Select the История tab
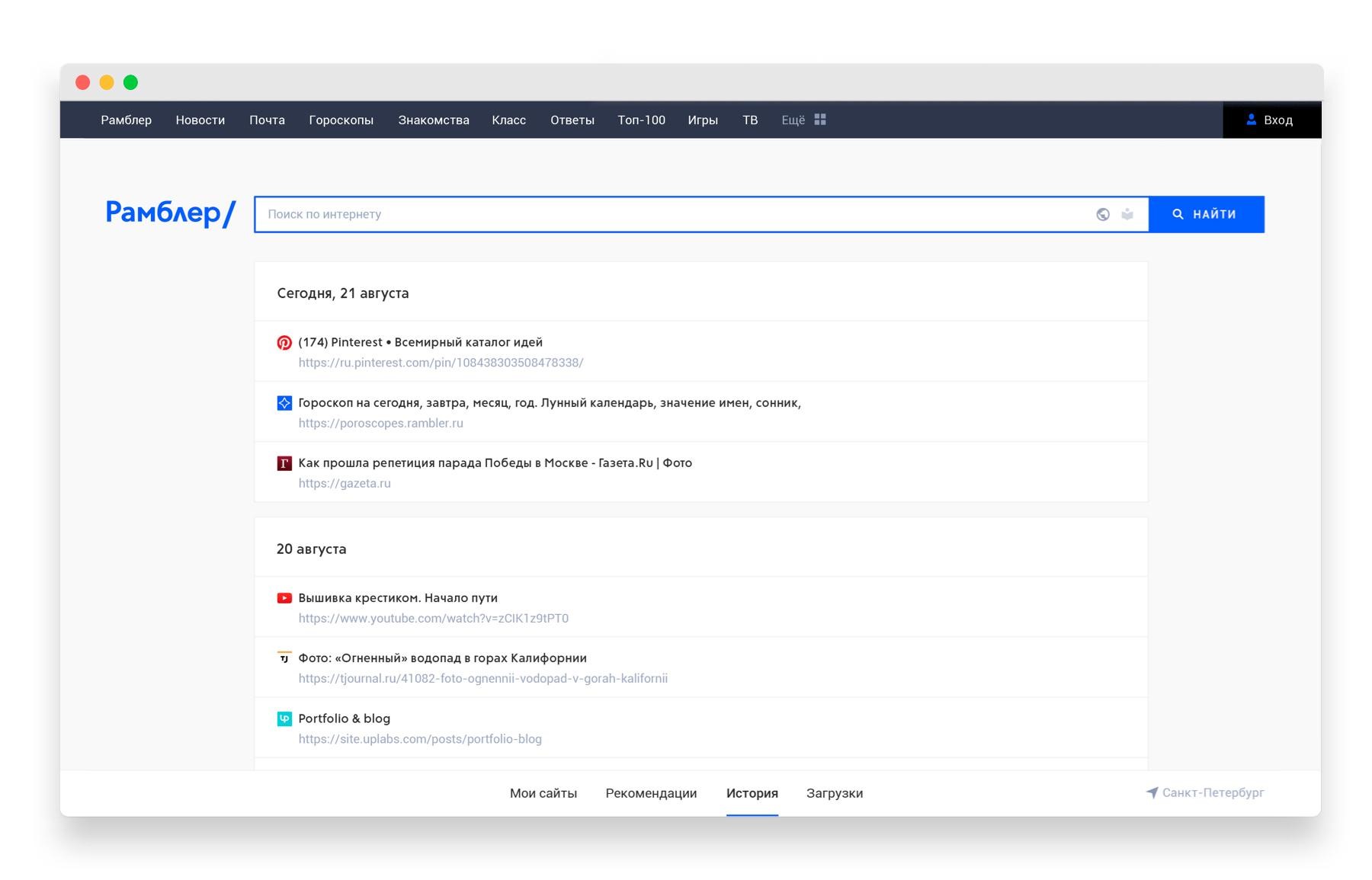 click(752, 793)
